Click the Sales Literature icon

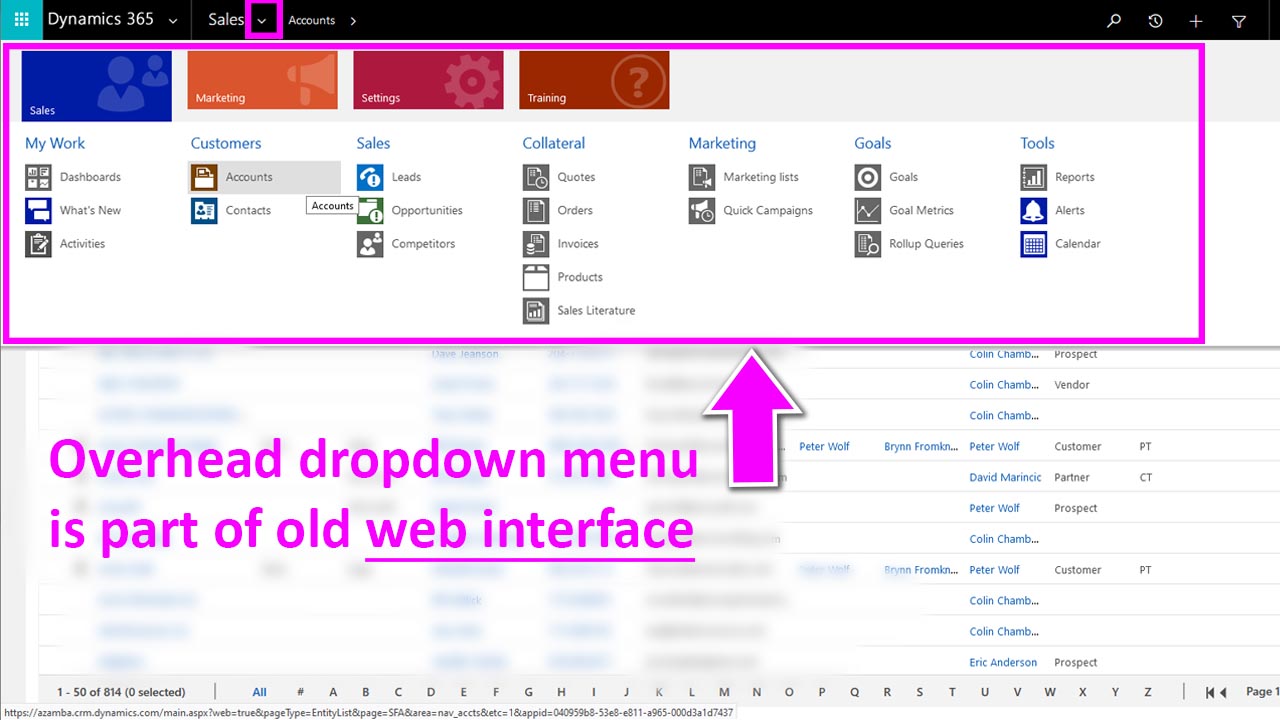tap(536, 311)
